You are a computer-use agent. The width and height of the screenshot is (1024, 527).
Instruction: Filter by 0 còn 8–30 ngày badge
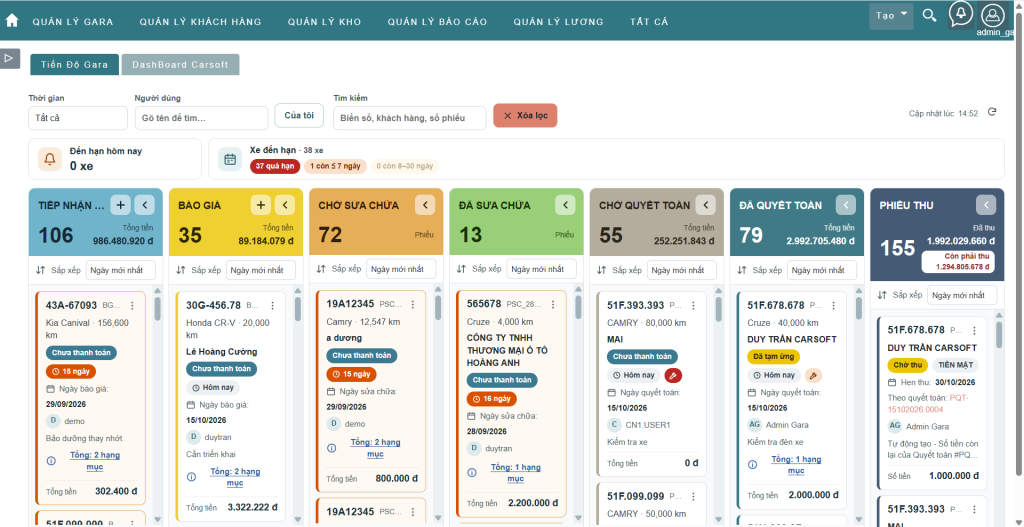pos(405,166)
